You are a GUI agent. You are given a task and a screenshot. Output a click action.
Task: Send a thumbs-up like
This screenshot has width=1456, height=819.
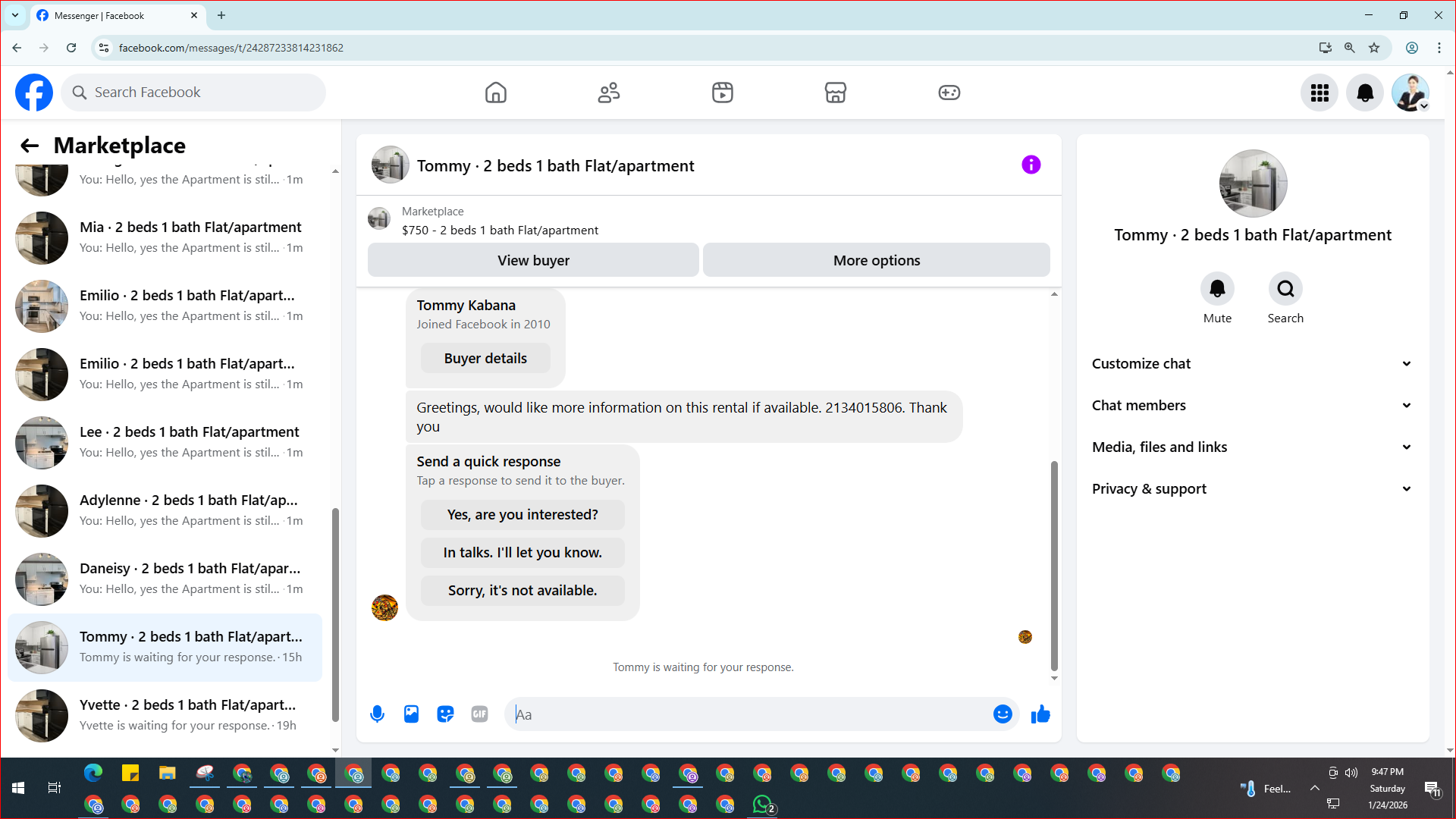1040,714
